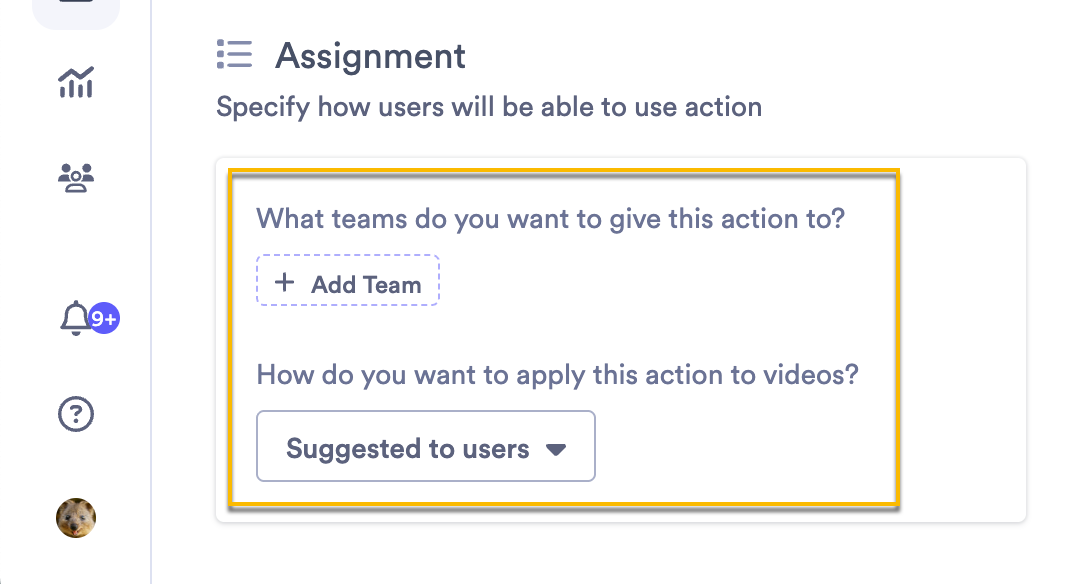Image resolution: width=1080 pixels, height=584 pixels.
Task: Navigate to the teams section from sidebar
Action: pyautogui.click(x=76, y=177)
